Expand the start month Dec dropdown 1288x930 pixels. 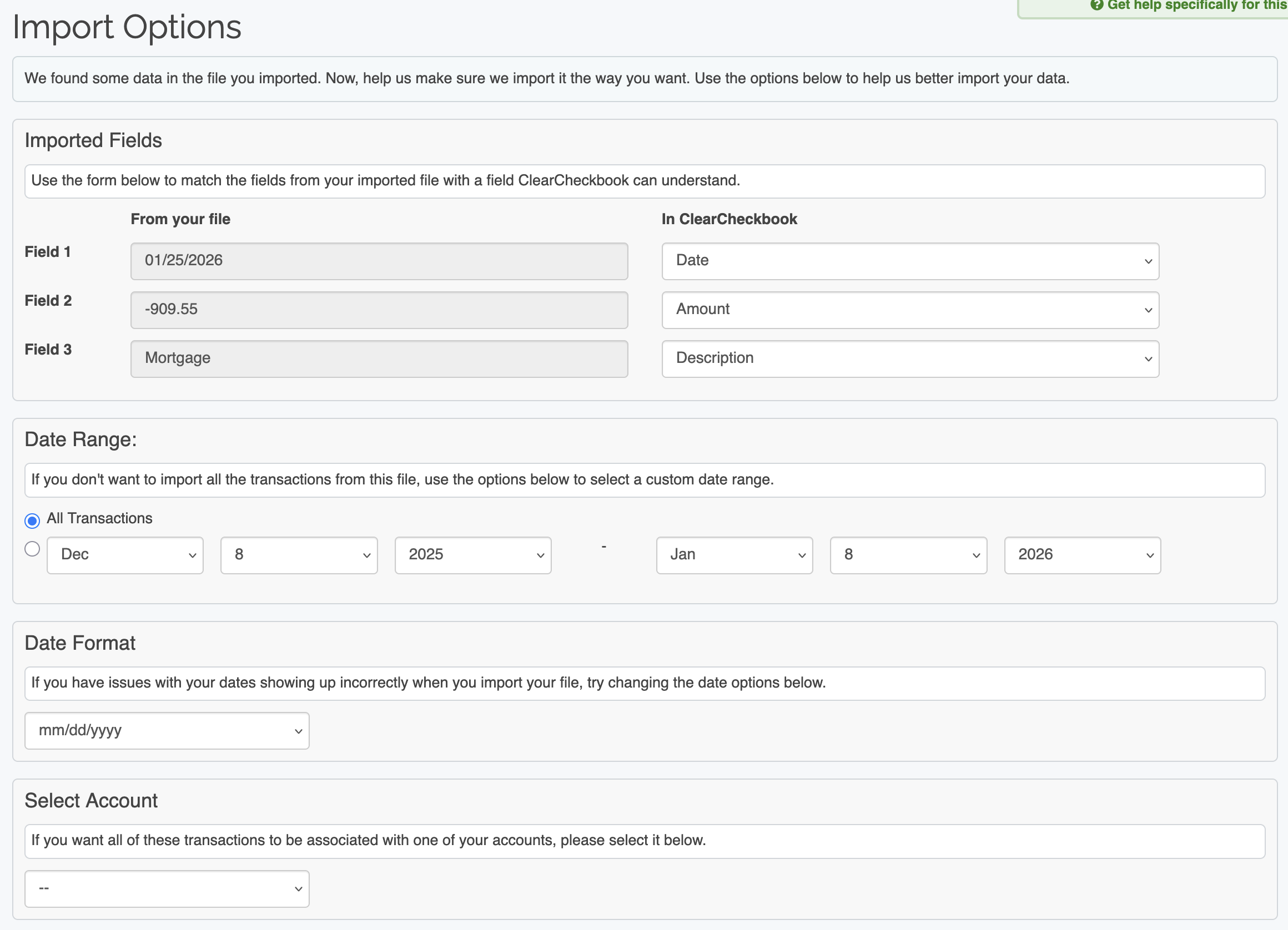[x=125, y=555]
